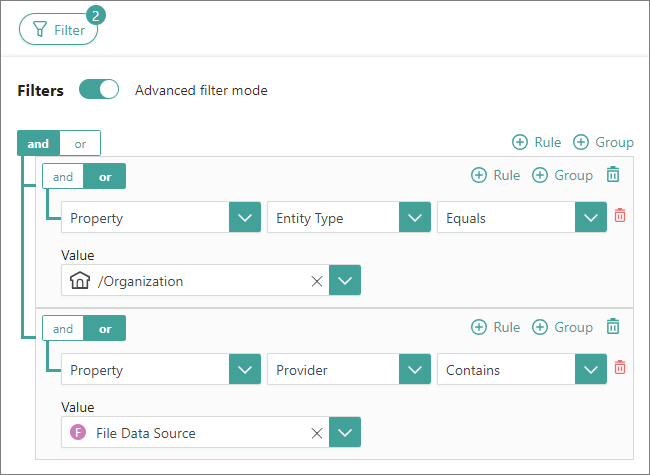Click the Filter button at top

[x=59, y=30]
